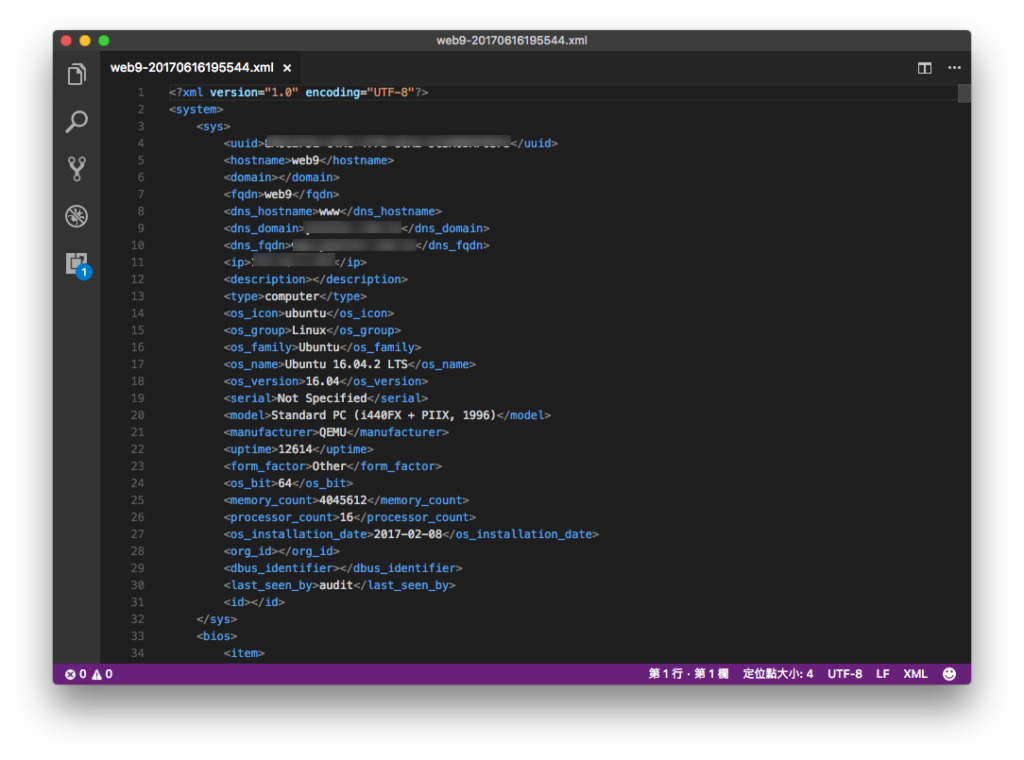Click the closing sys tag
This screenshot has height=760, width=1024.
pyautogui.click(x=217, y=619)
